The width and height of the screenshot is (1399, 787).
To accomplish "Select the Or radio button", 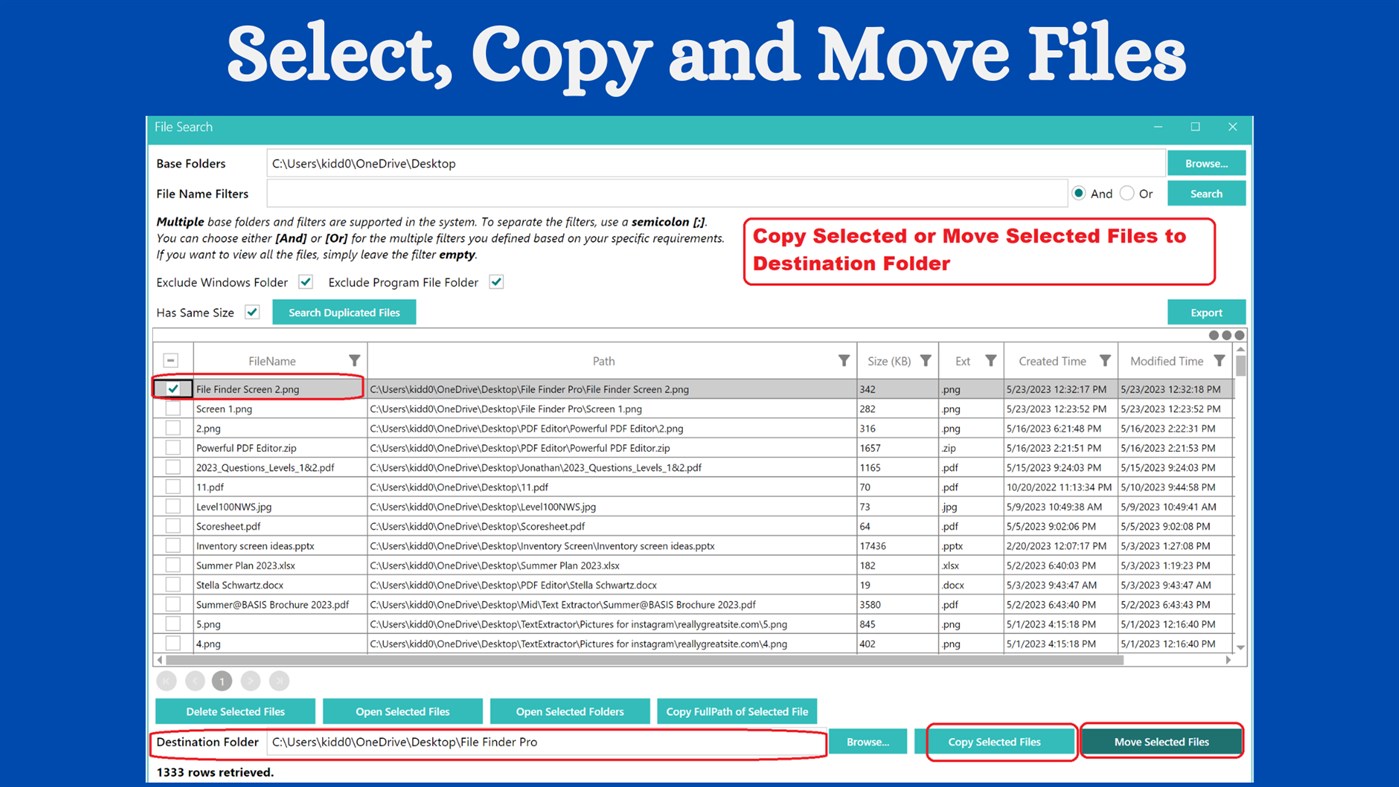I will [x=1126, y=193].
